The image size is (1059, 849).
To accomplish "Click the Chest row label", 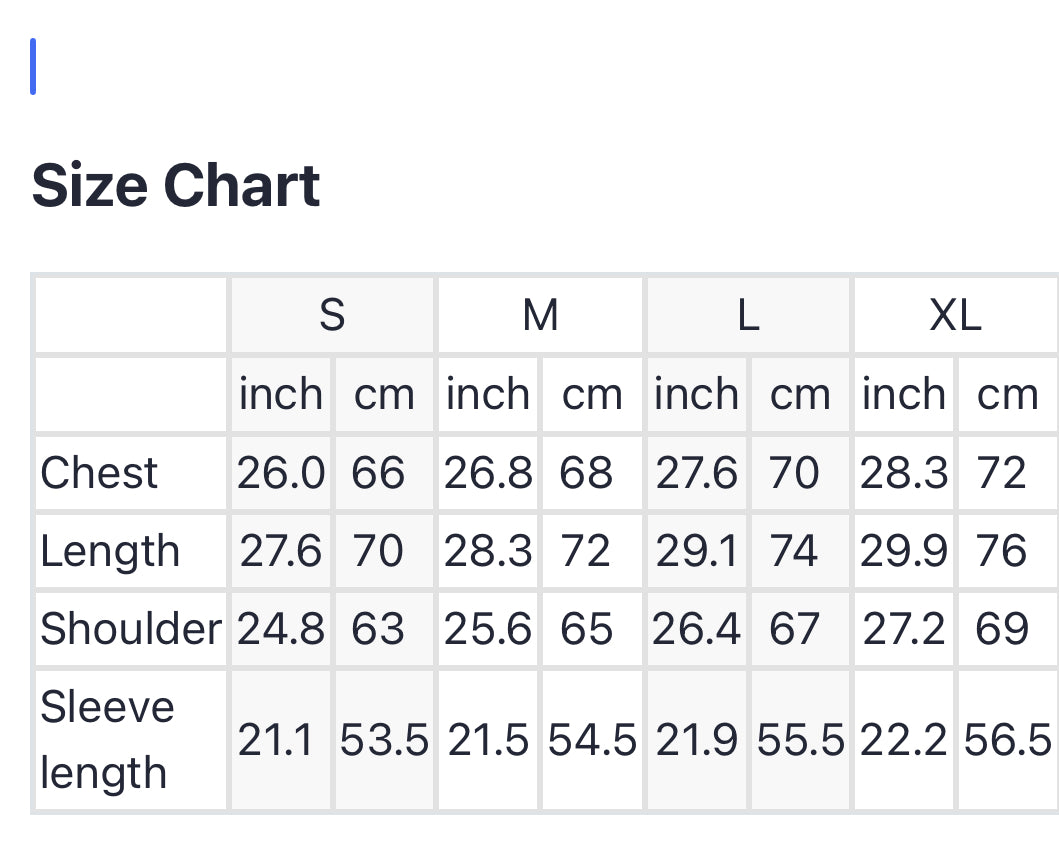I will [99, 472].
